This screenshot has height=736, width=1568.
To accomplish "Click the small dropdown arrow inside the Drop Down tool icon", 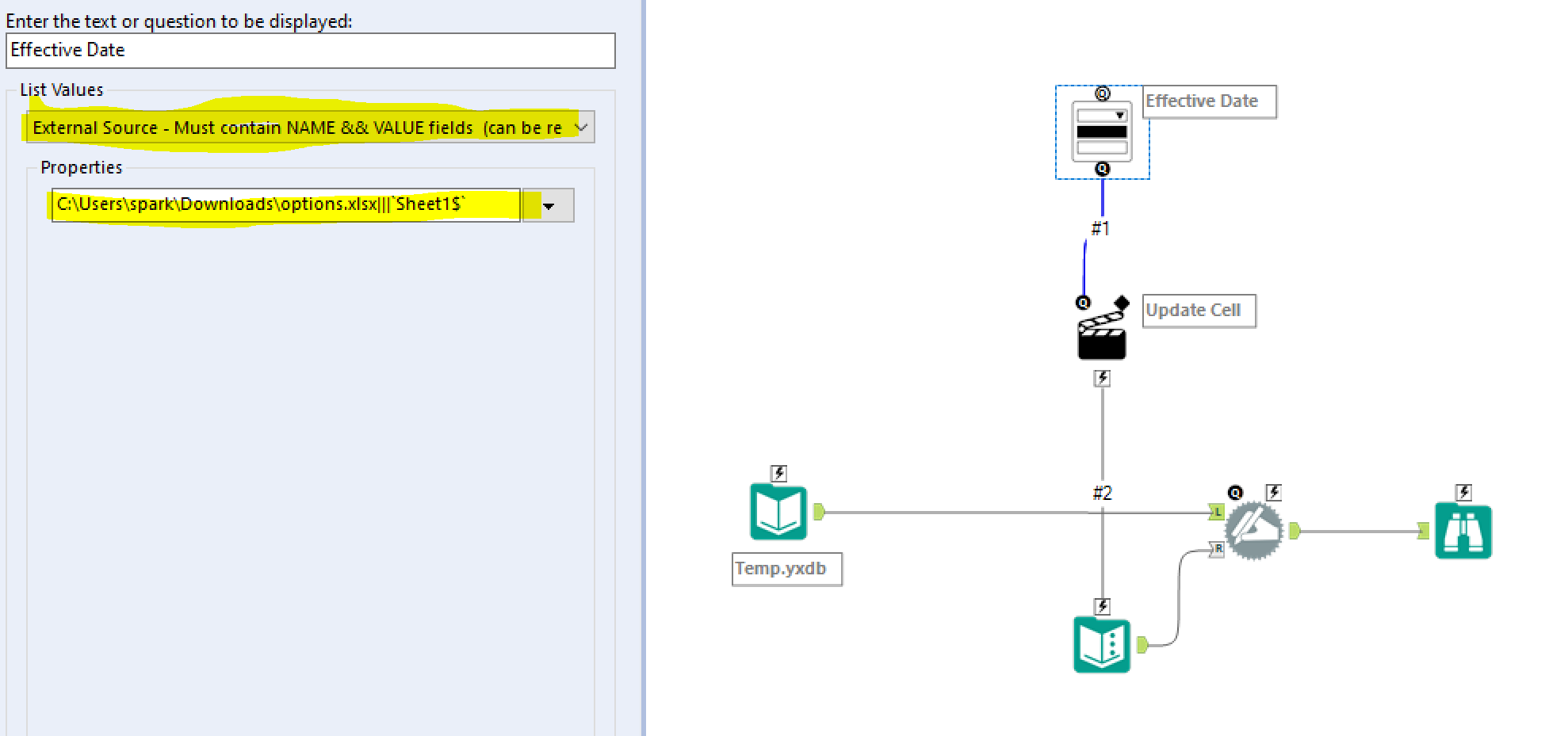I will pyautogui.click(x=1119, y=115).
